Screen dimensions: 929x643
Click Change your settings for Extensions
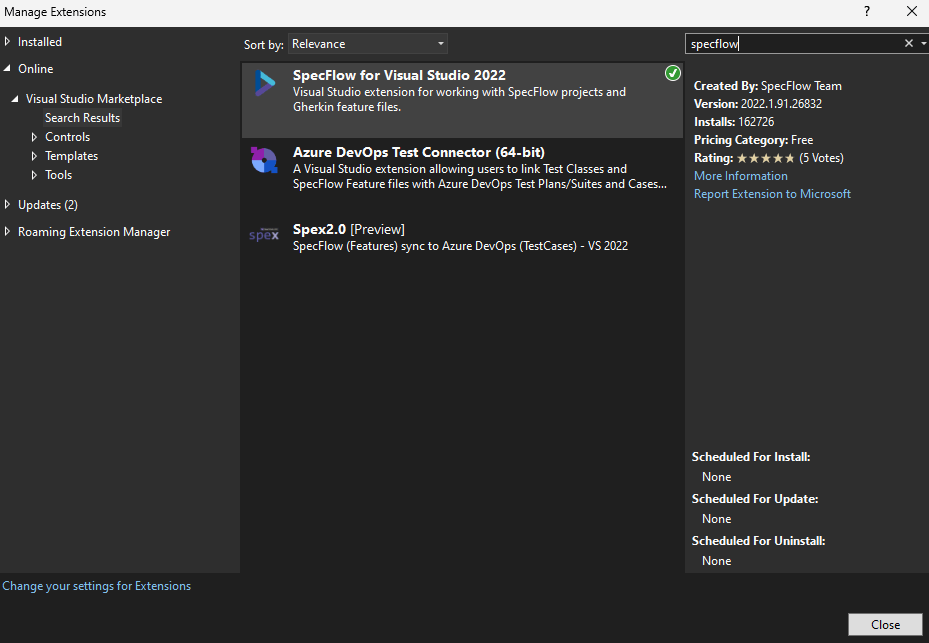click(96, 585)
